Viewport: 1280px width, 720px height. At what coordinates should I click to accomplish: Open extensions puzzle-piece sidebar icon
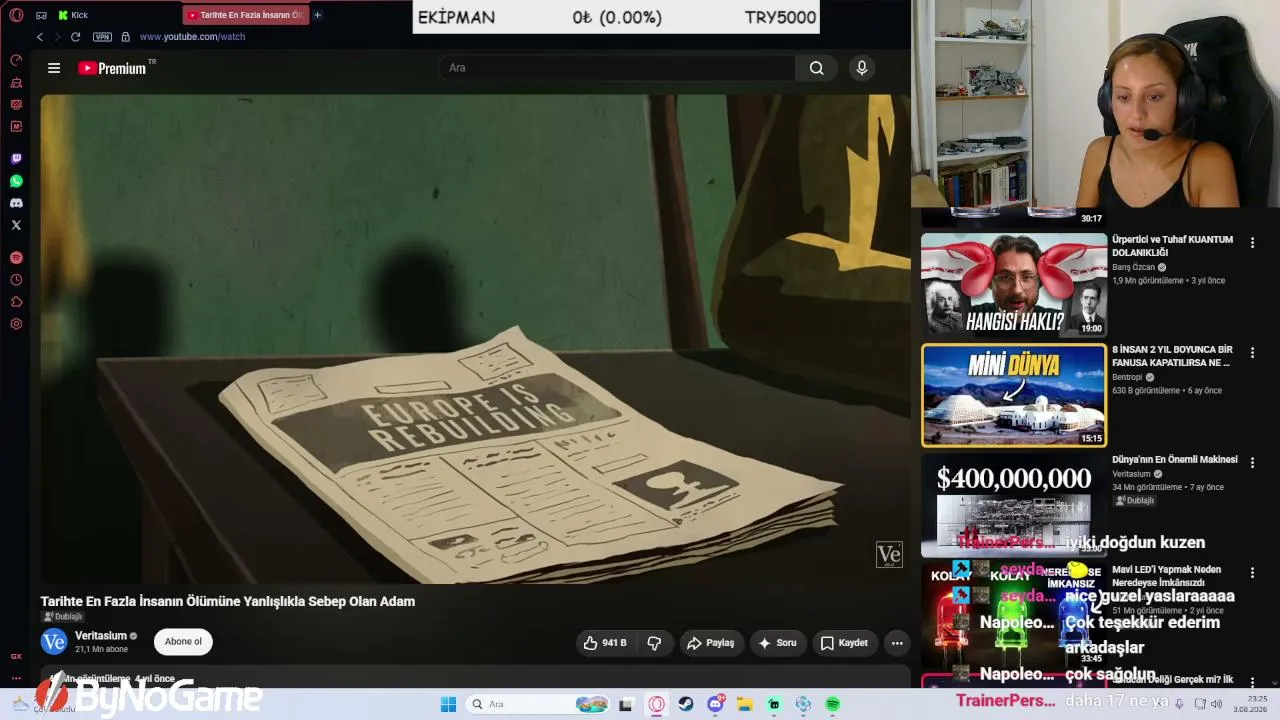16,302
